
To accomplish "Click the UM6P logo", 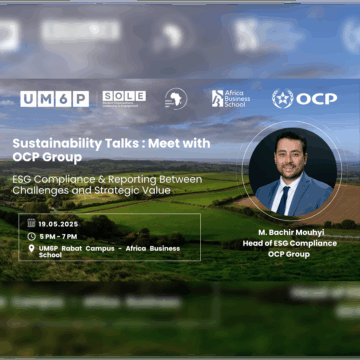I will 54,99.
